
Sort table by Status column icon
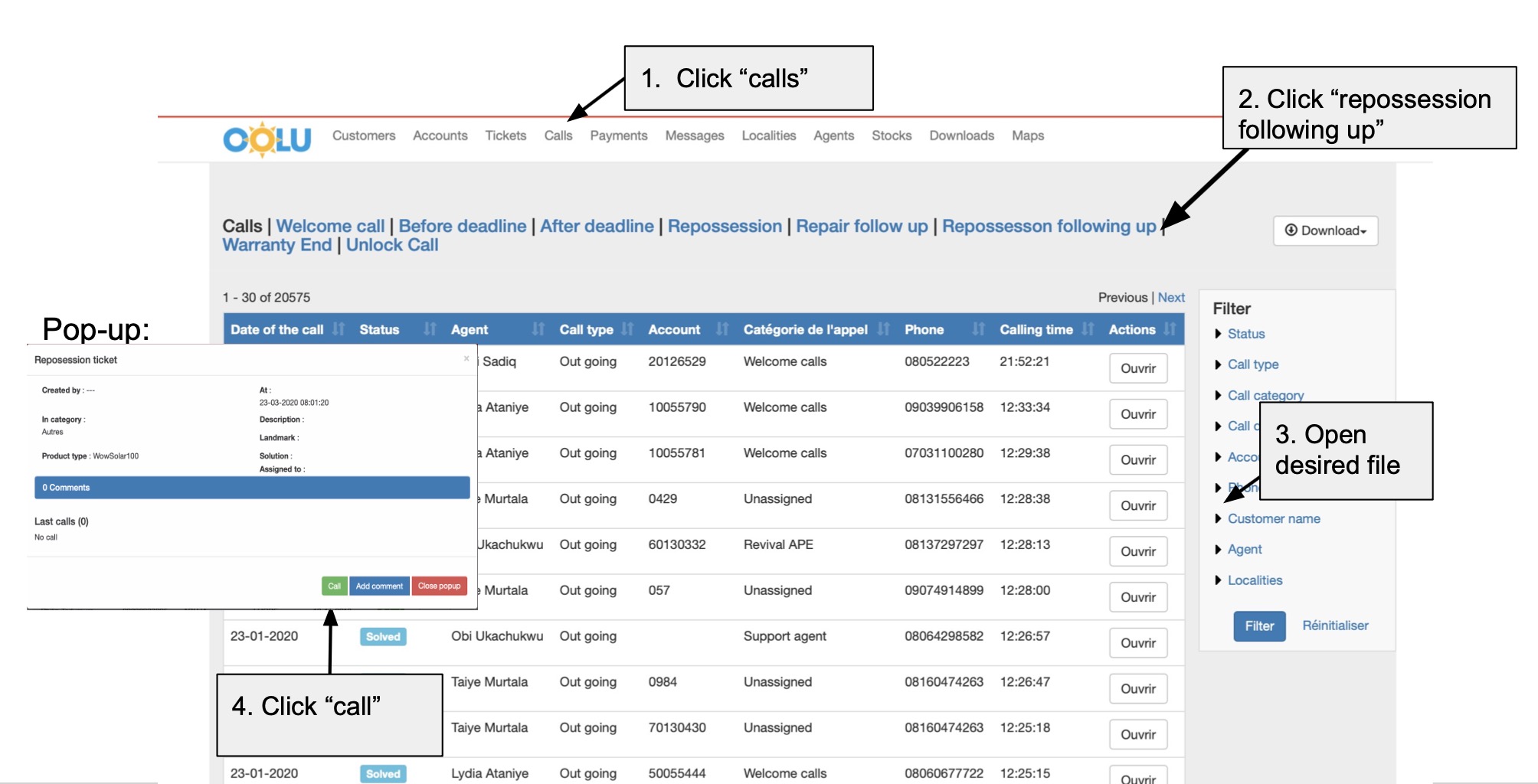coord(430,329)
